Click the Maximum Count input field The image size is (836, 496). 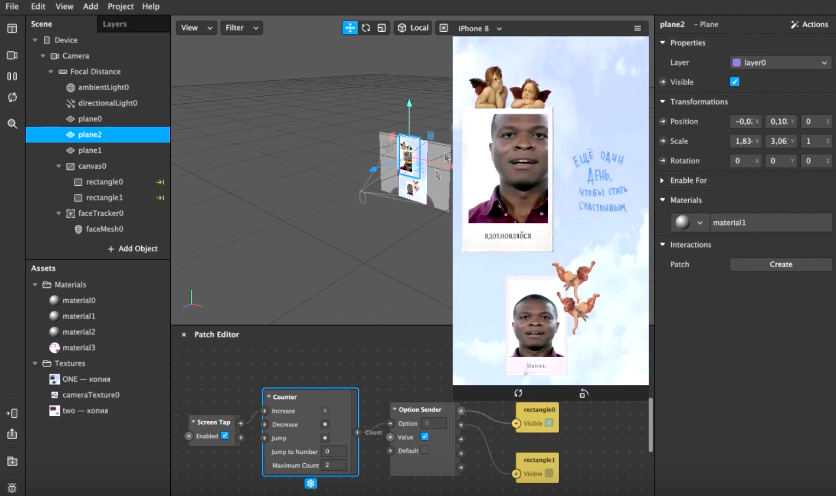point(334,465)
